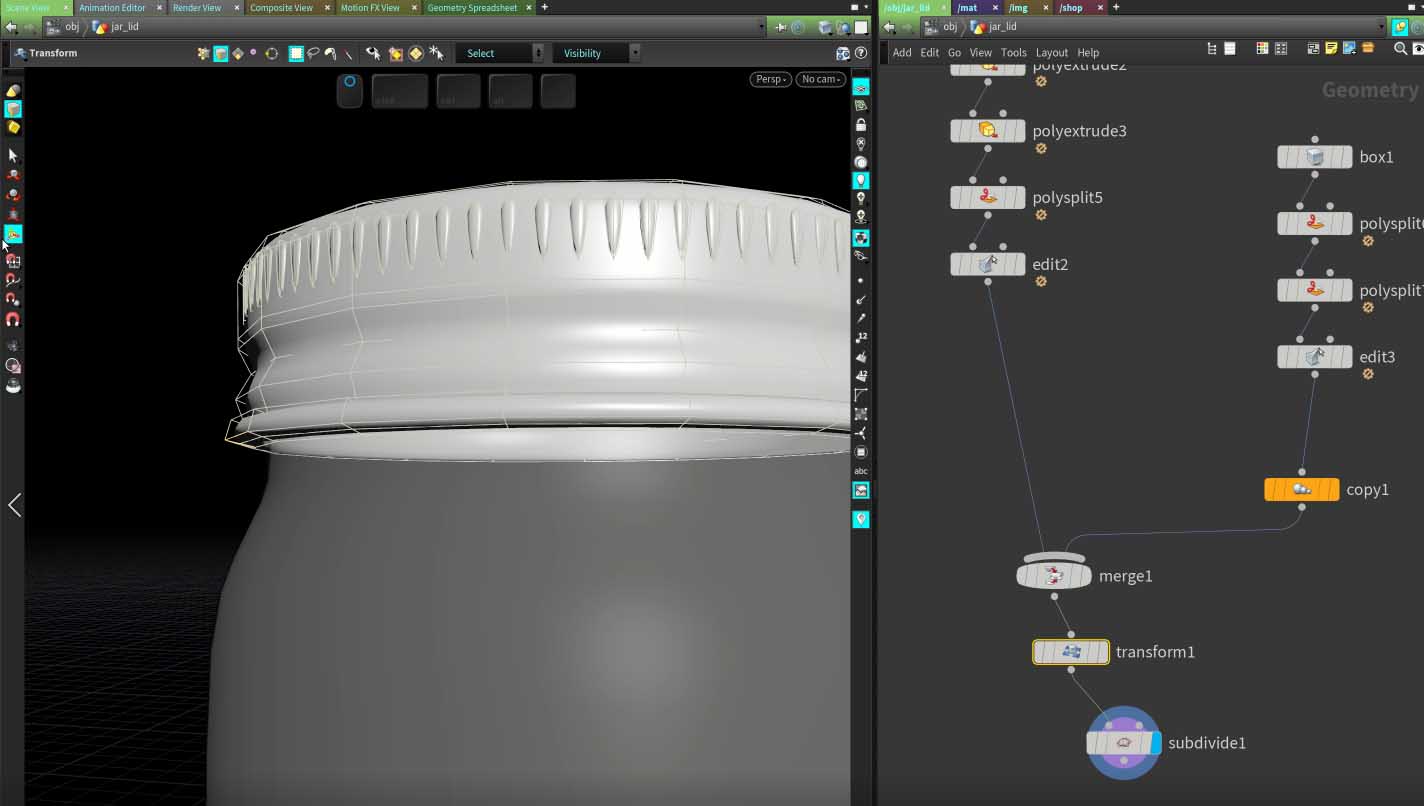Click the red magnet snapping tool icon

13,320
